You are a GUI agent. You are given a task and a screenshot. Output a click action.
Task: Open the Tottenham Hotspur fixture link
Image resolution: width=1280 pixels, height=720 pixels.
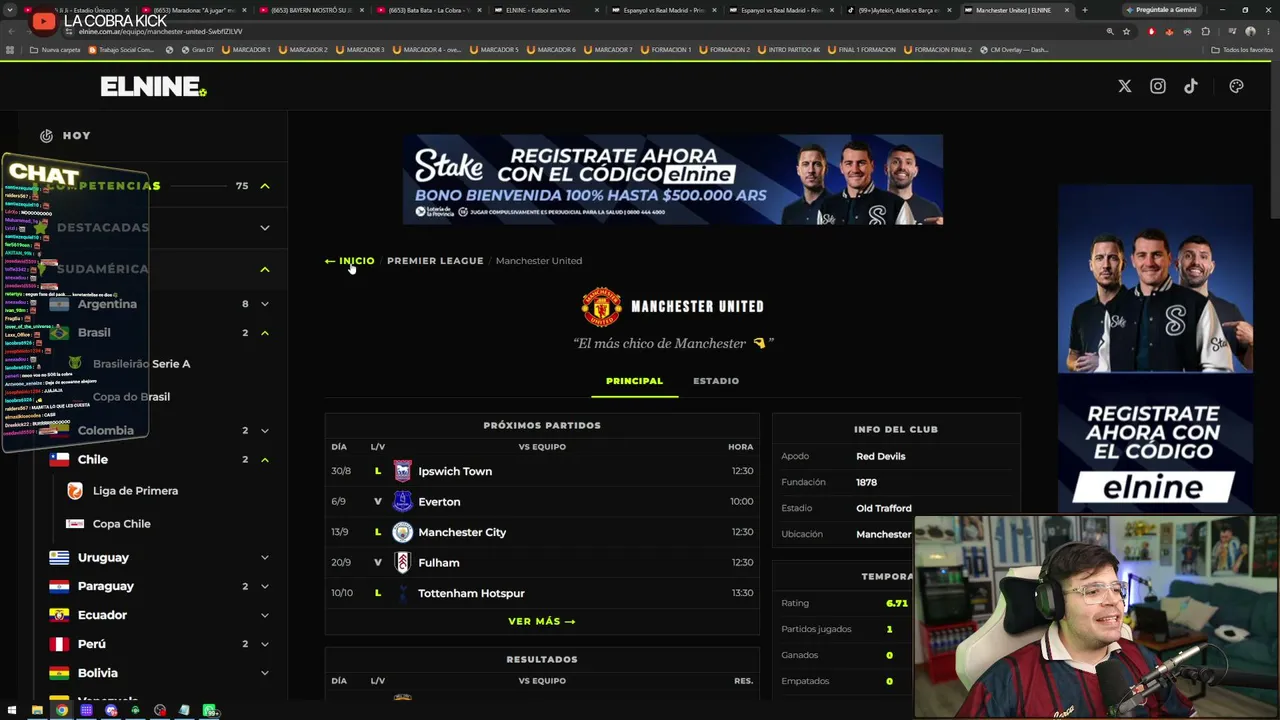click(471, 593)
